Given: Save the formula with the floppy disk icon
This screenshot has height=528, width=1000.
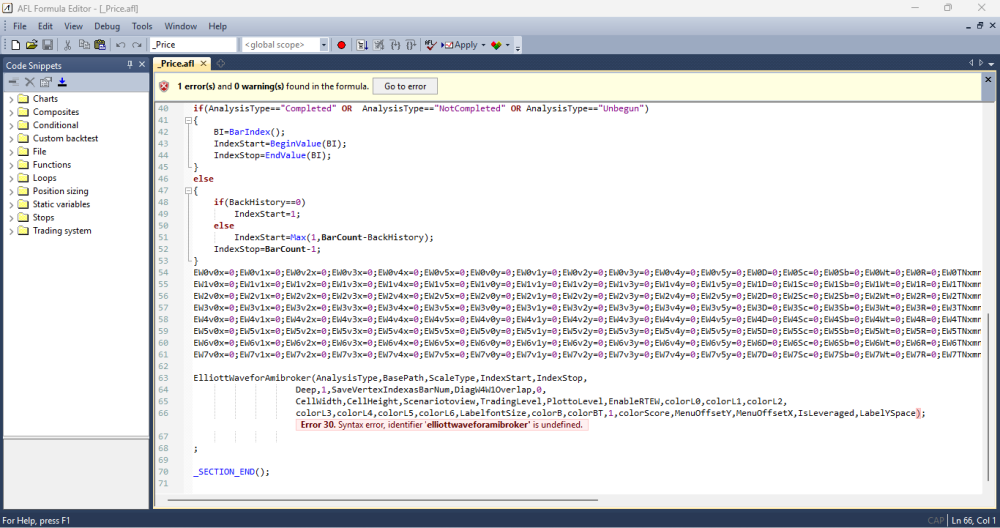Looking at the screenshot, I should point(47,45).
